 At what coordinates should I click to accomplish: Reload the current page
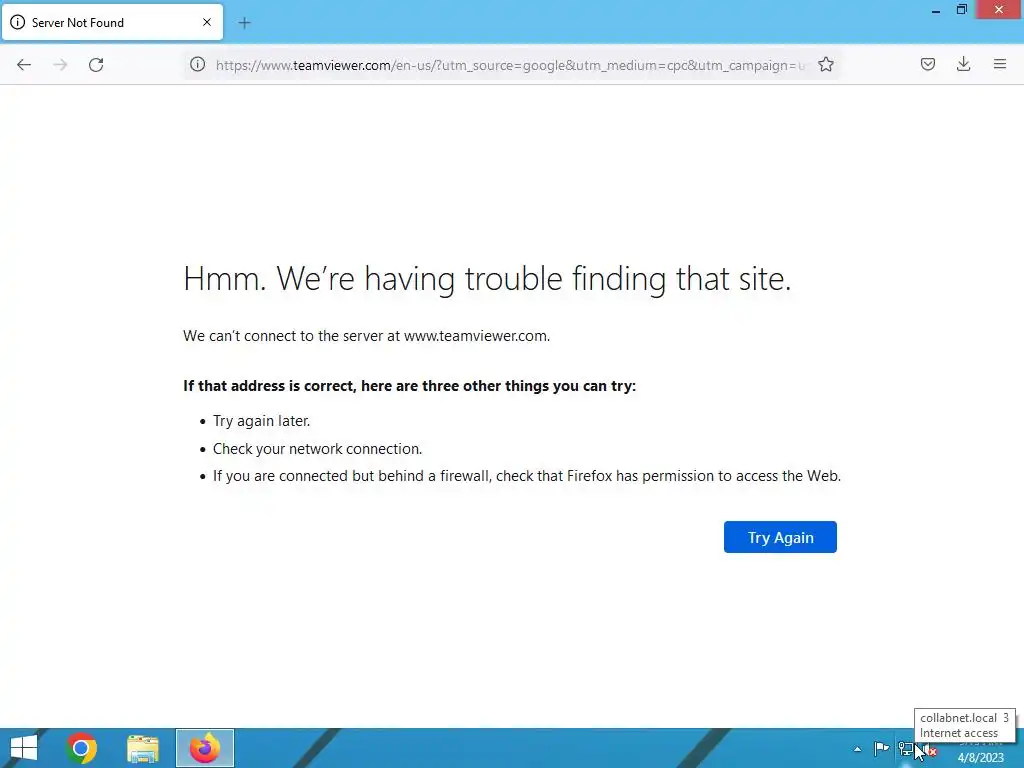[x=96, y=65]
